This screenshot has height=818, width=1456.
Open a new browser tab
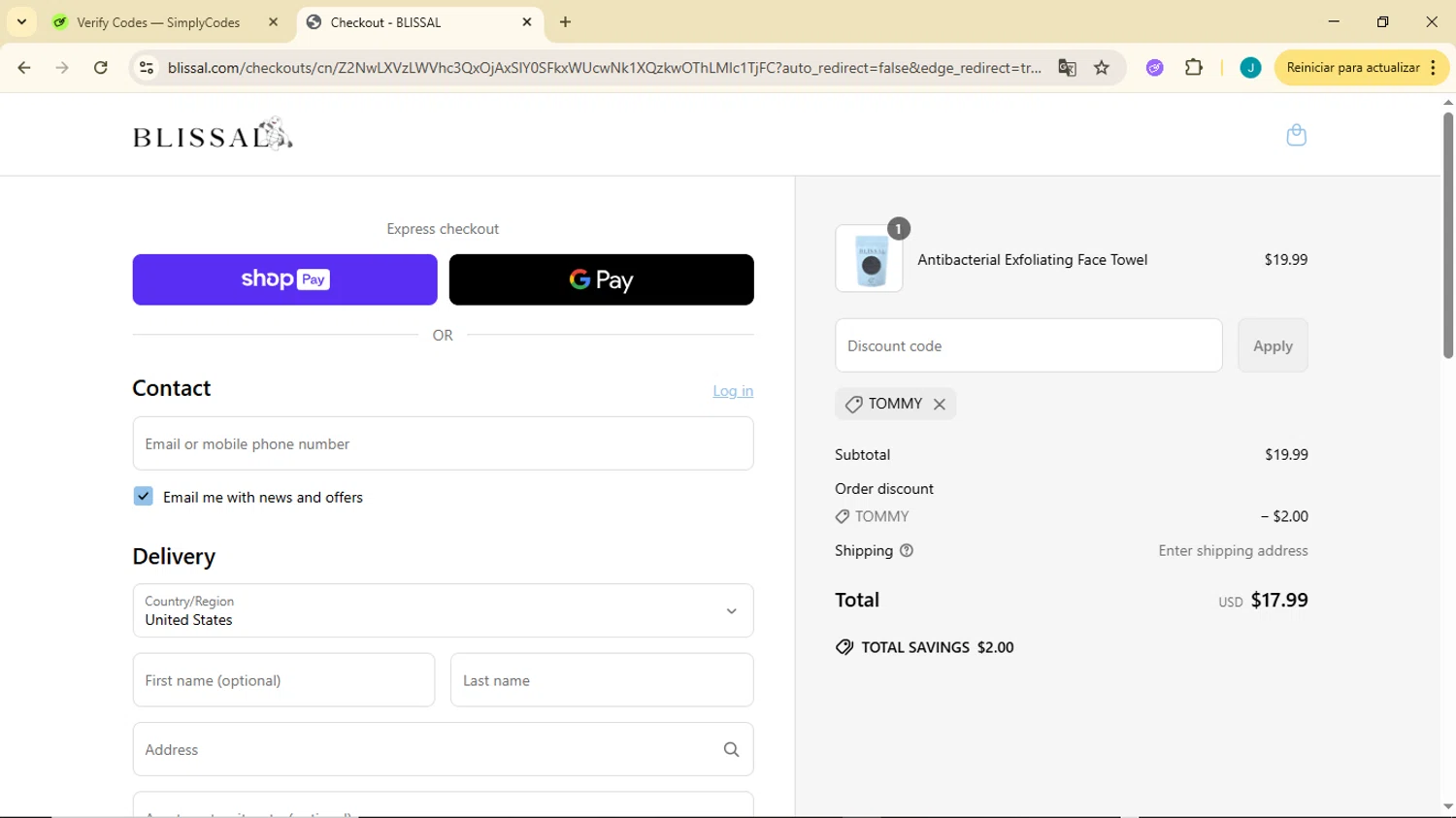tap(566, 22)
